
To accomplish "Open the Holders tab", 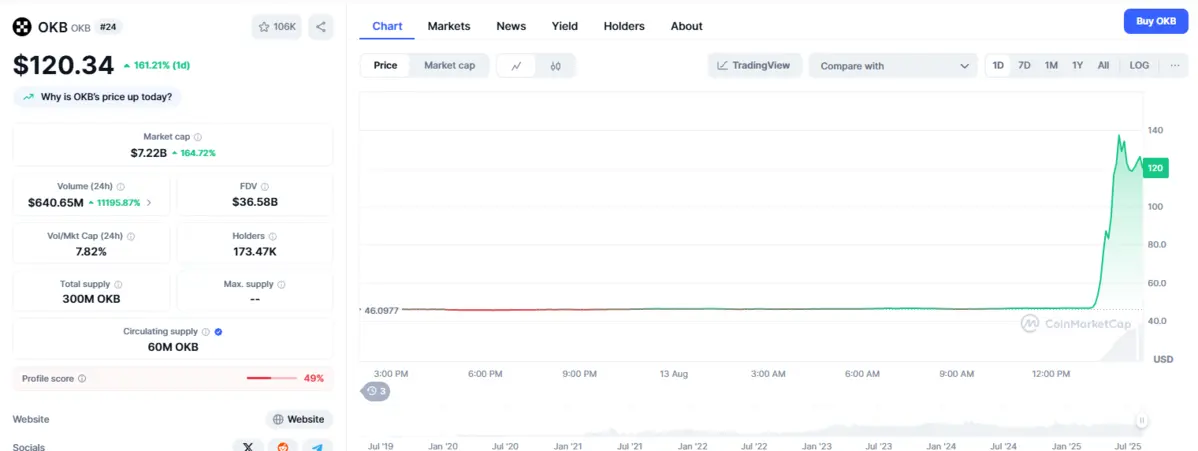I will coord(624,26).
